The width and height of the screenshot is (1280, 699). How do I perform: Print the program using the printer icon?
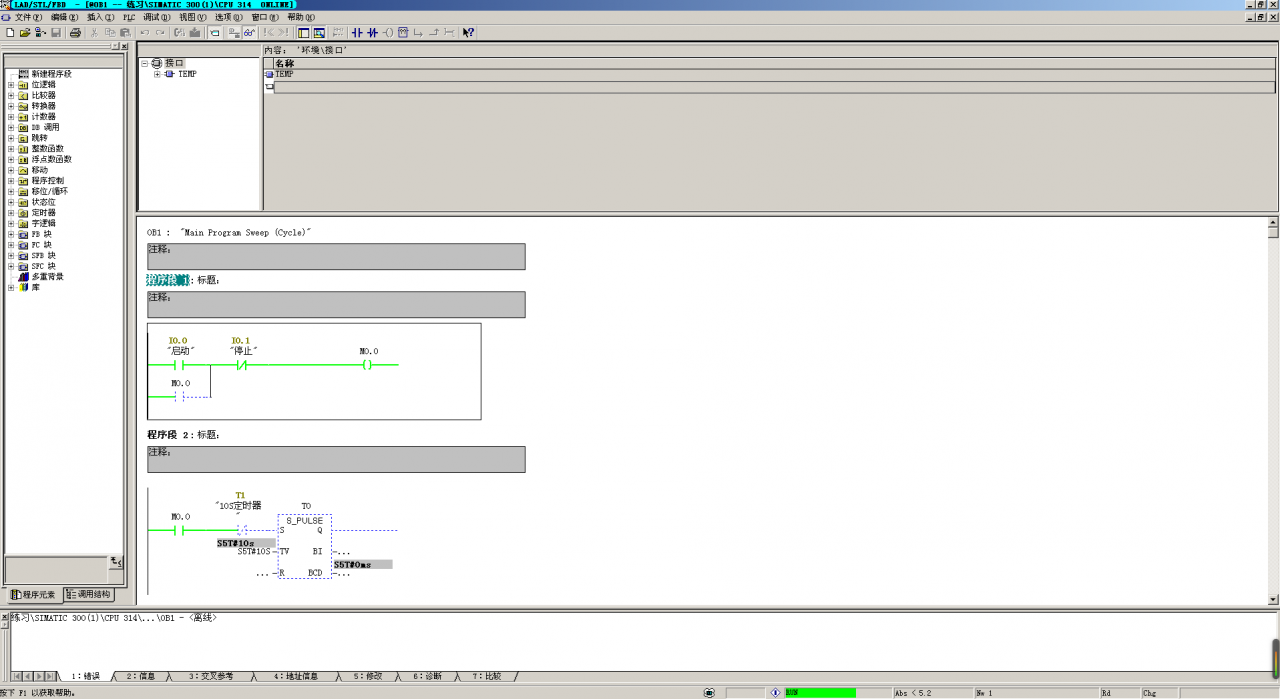(x=75, y=33)
